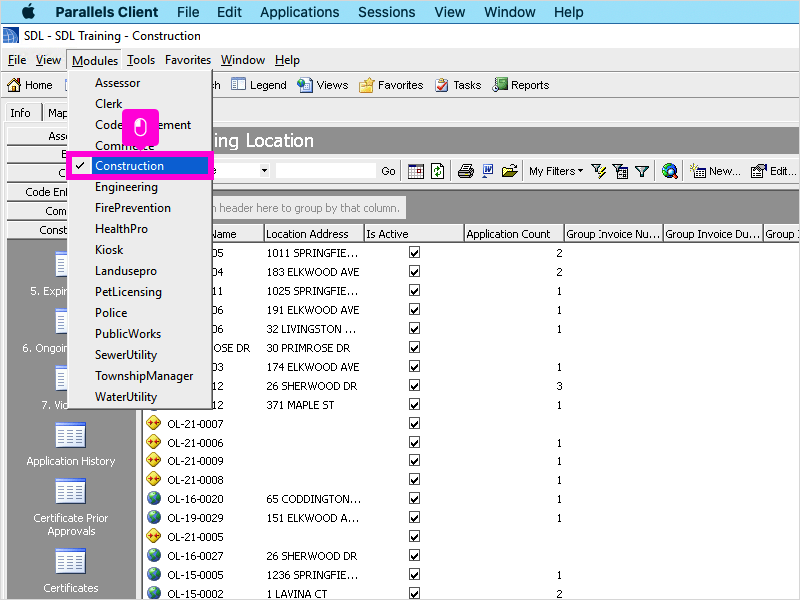
Task: Expand the My Filters dropdown
Action: tap(556, 171)
